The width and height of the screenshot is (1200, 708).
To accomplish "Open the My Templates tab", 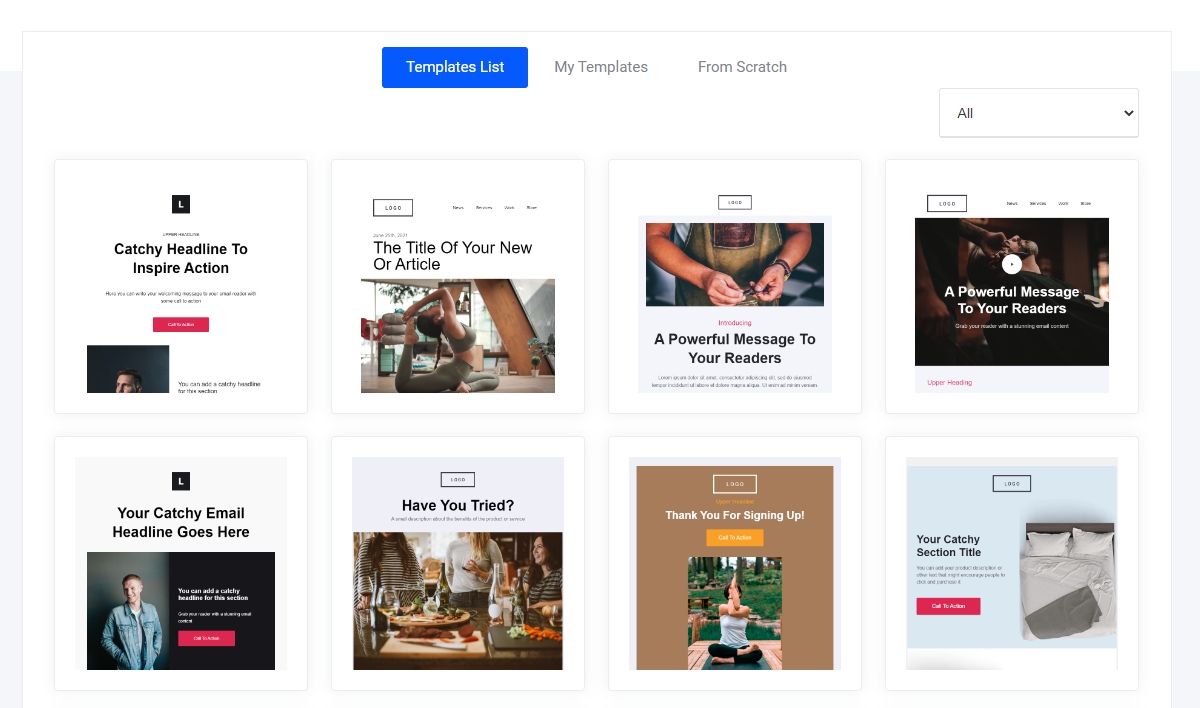I will 601,67.
